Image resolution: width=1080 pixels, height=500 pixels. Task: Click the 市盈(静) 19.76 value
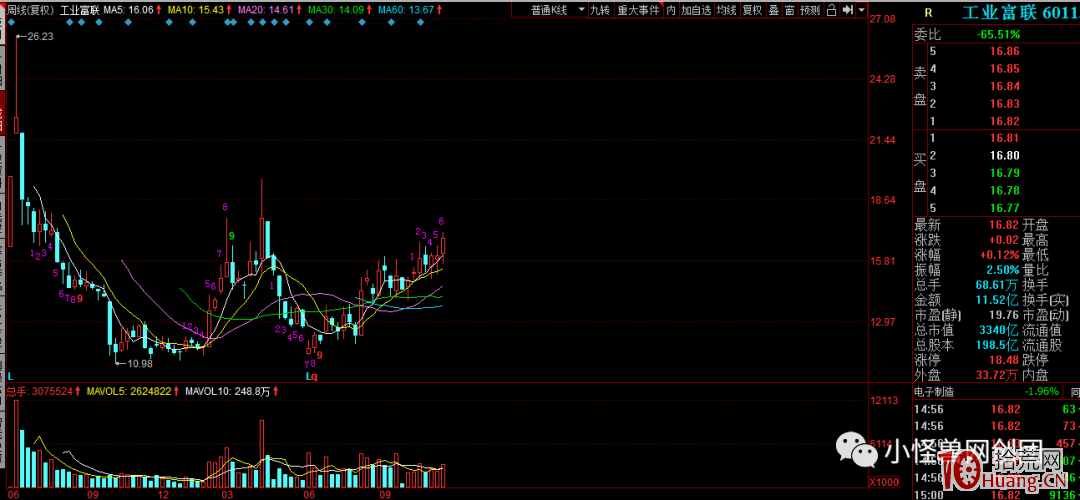pos(1004,315)
